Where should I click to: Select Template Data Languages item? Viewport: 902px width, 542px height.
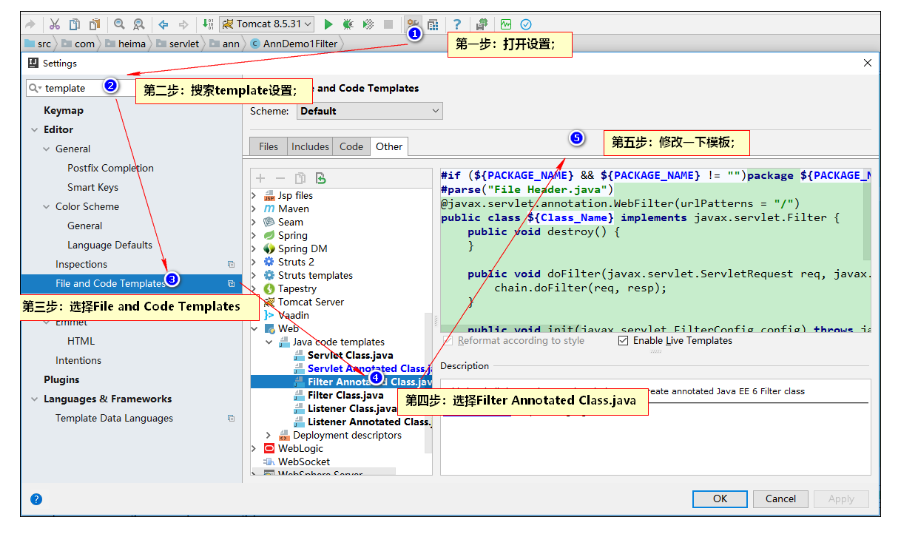114,418
